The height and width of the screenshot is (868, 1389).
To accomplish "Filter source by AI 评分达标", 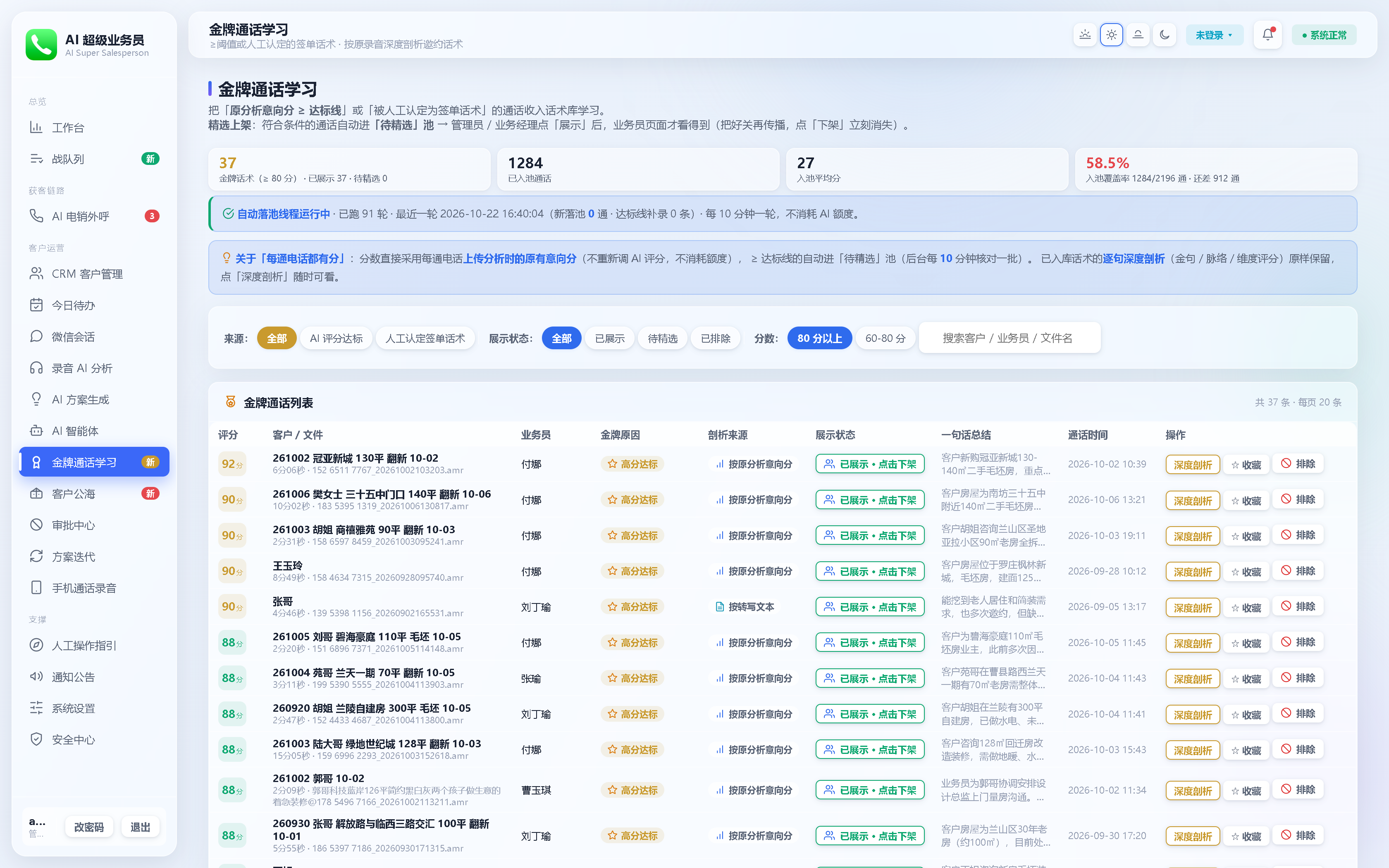I will tap(337, 338).
